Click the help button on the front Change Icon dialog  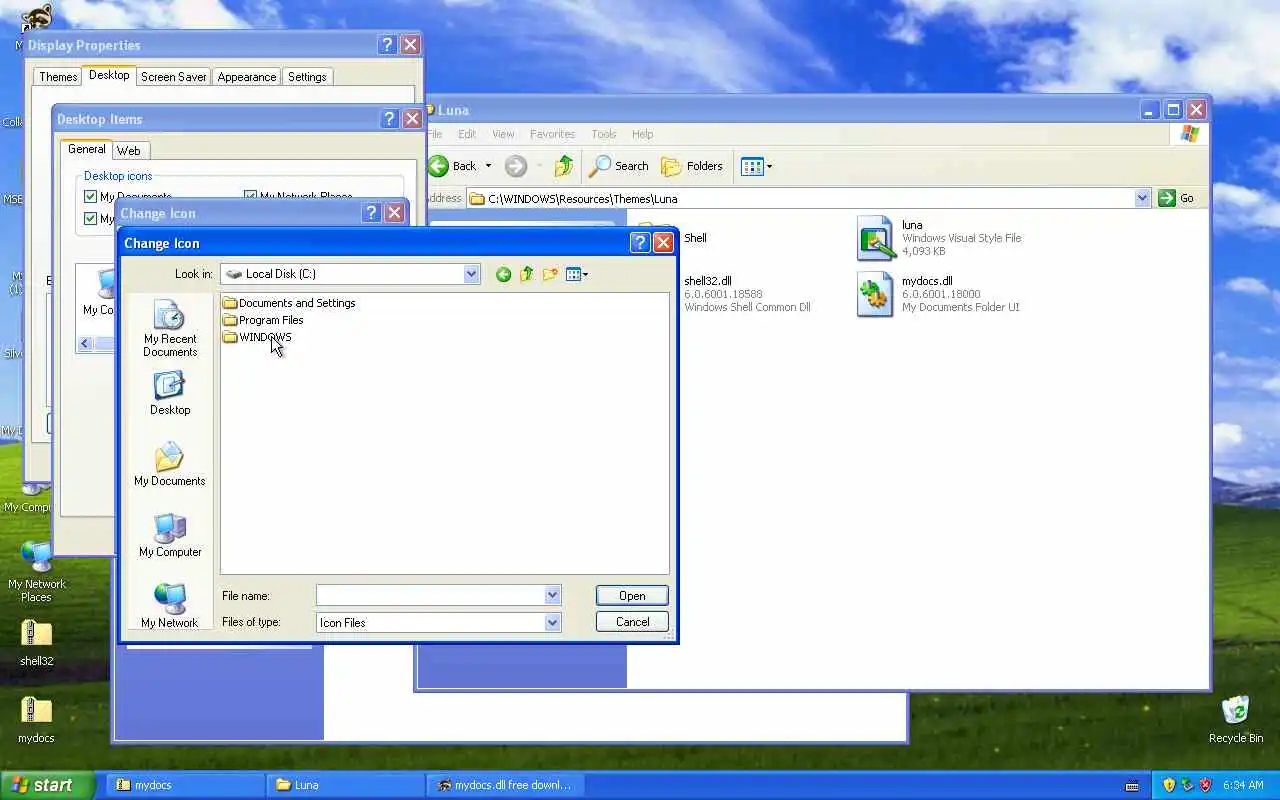[x=640, y=243]
